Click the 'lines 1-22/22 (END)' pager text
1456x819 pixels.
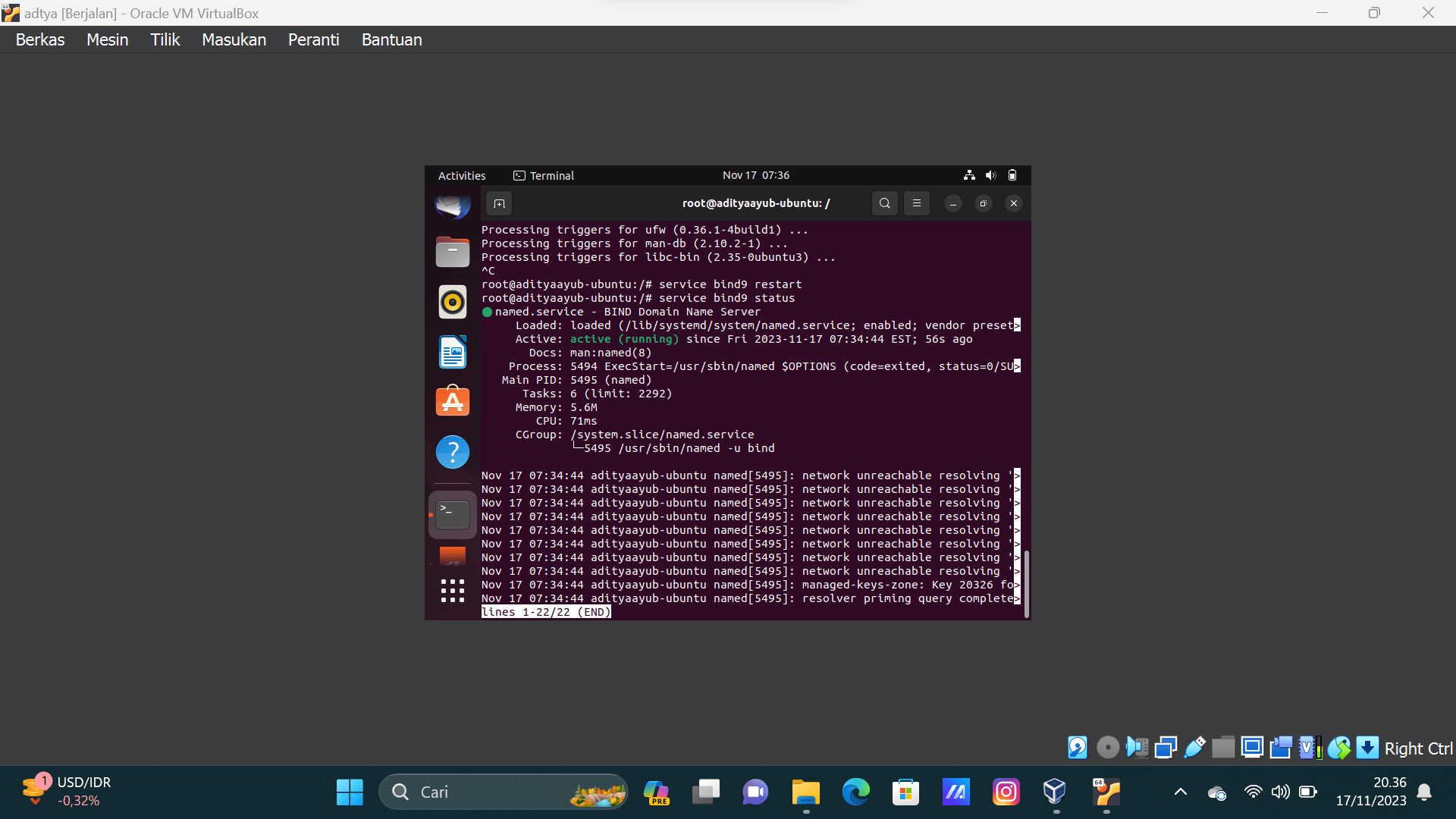(546, 612)
